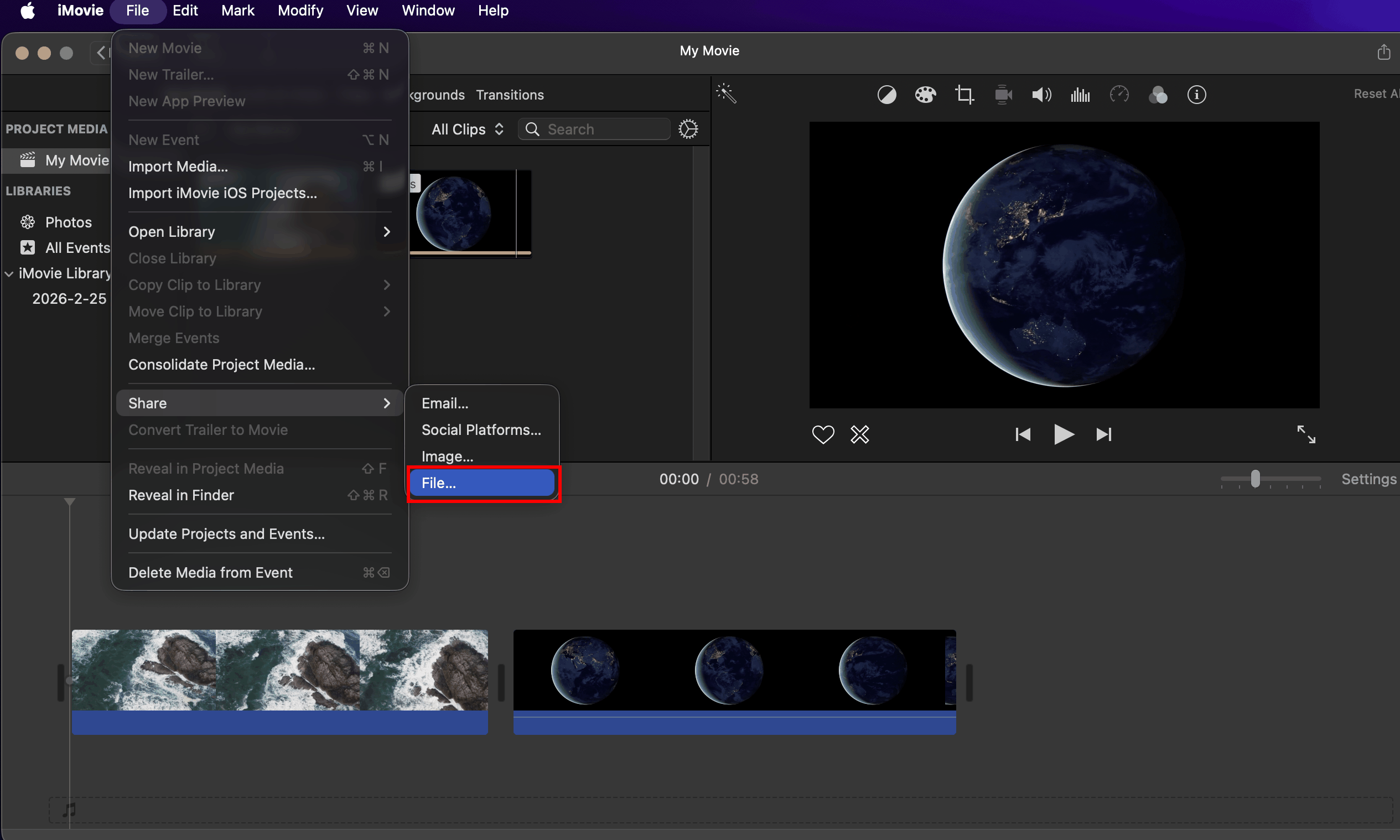The height and width of the screenshot is (840, 1400).
Task: Click the volume speaker icon
Action: coord(1041,95)
